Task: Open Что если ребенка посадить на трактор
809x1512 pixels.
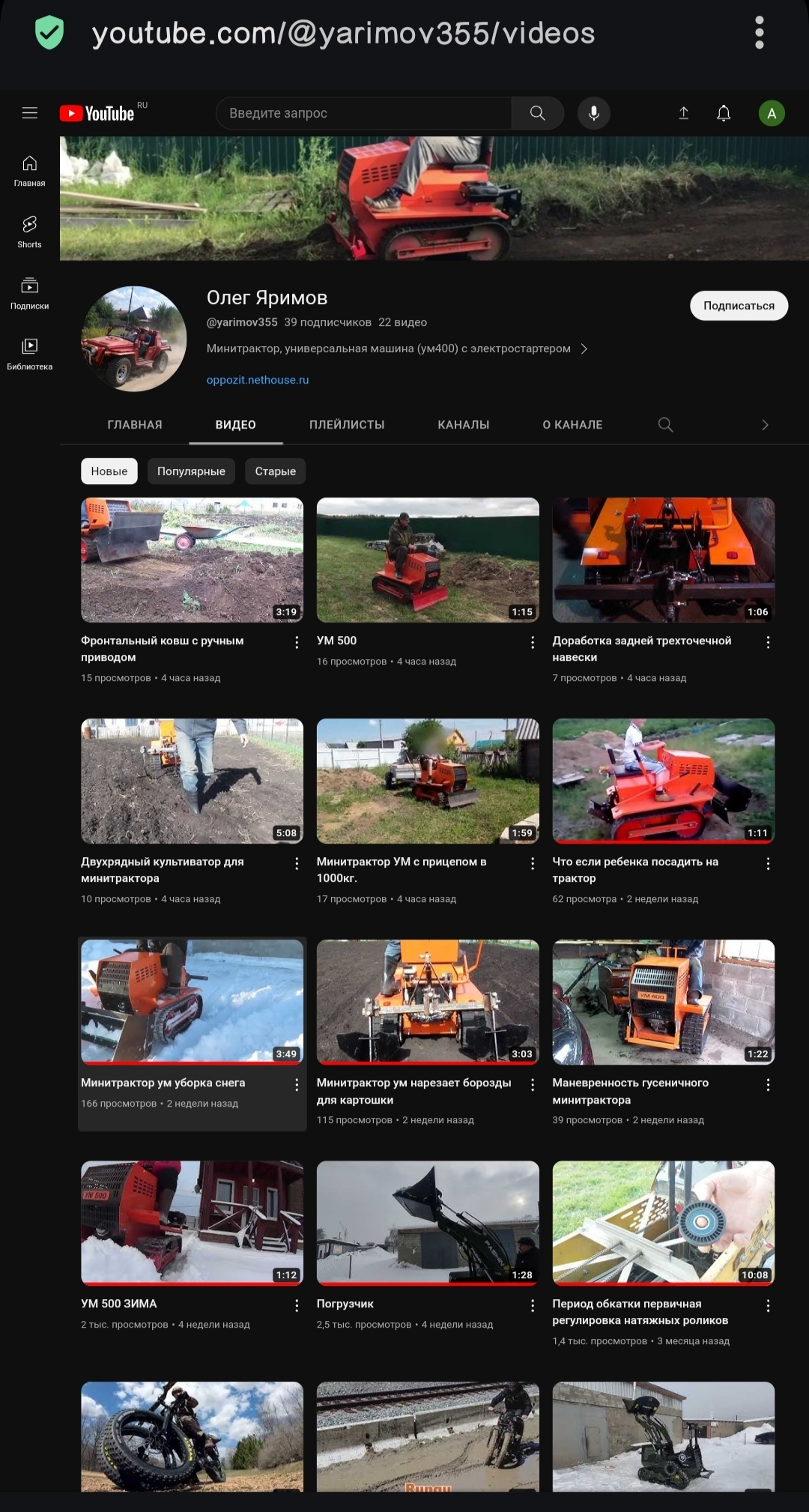Action: (635, 870)
